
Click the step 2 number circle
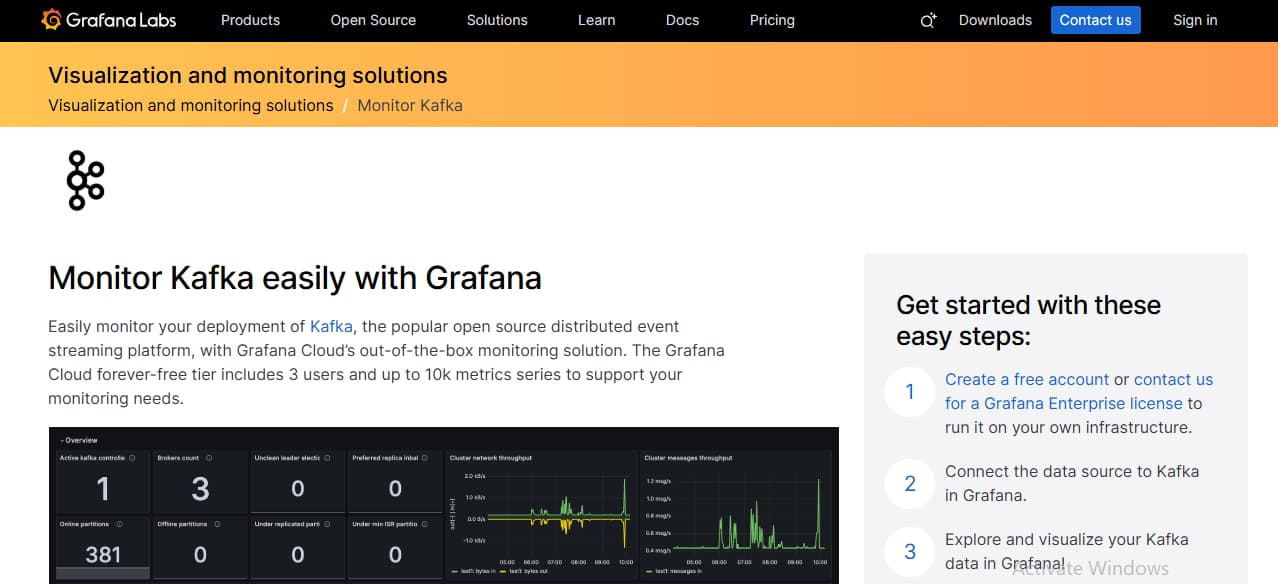[x=909, y=483]
